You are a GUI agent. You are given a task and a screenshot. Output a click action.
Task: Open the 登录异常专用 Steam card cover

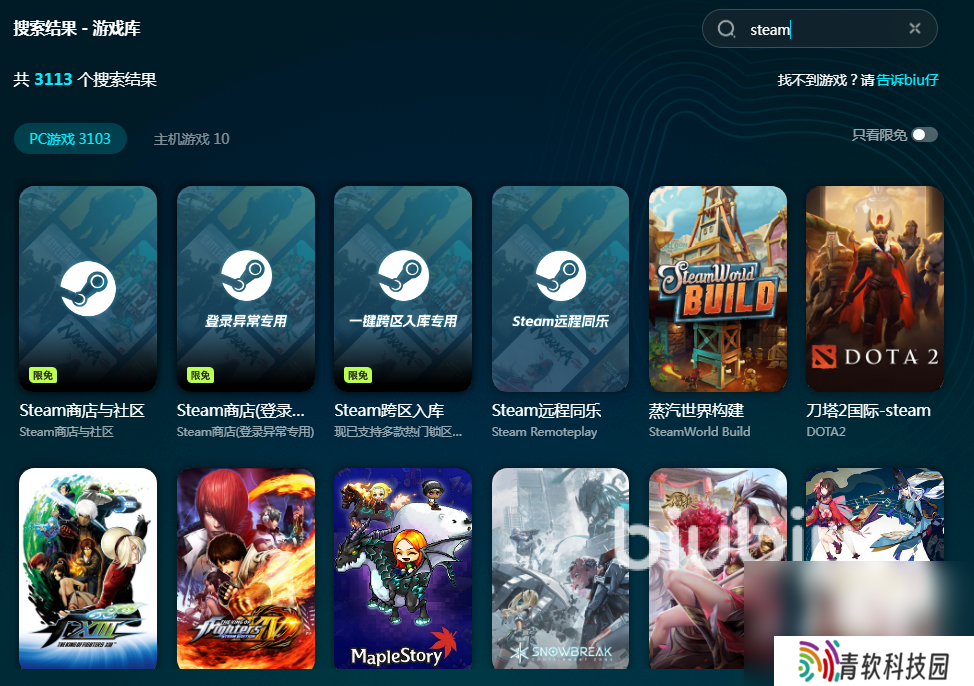[246, 289]
